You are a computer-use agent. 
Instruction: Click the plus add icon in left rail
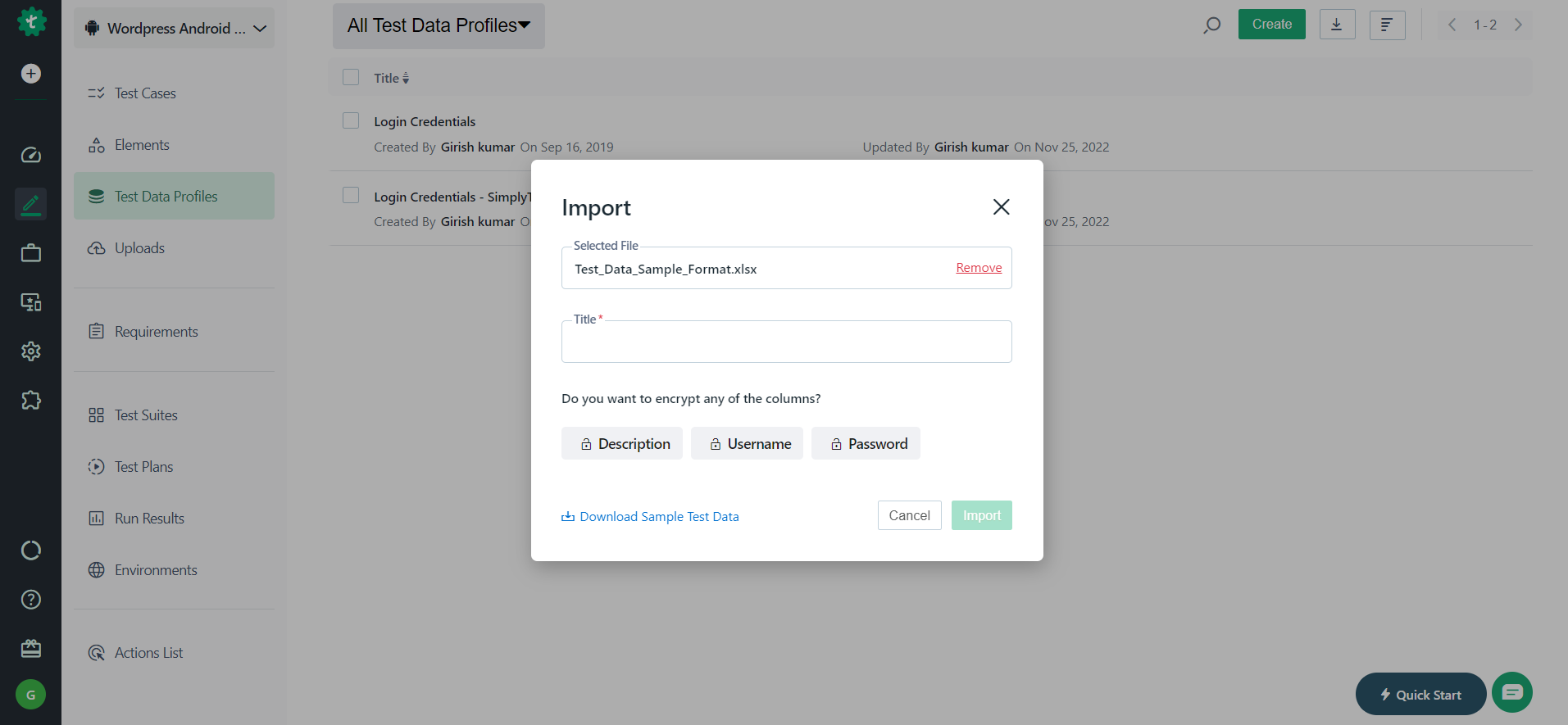click(31, 74)
